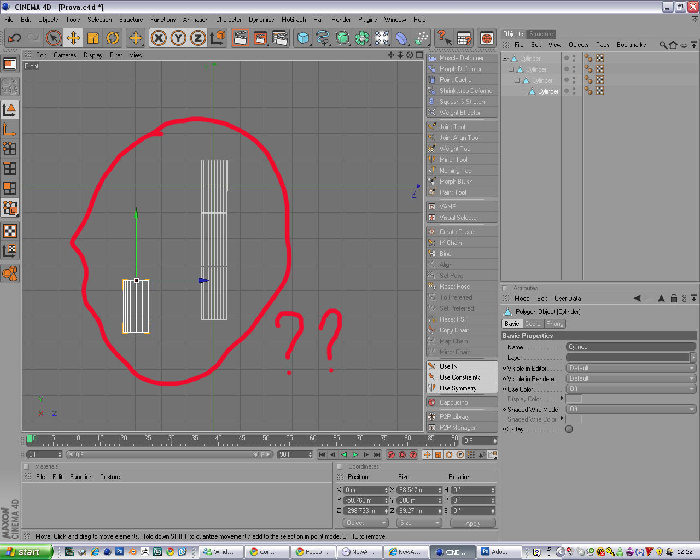Screen dimensions: 700x560
Task: Switch to the Coord tab in Attributes
Action: (x=533, y=324)
